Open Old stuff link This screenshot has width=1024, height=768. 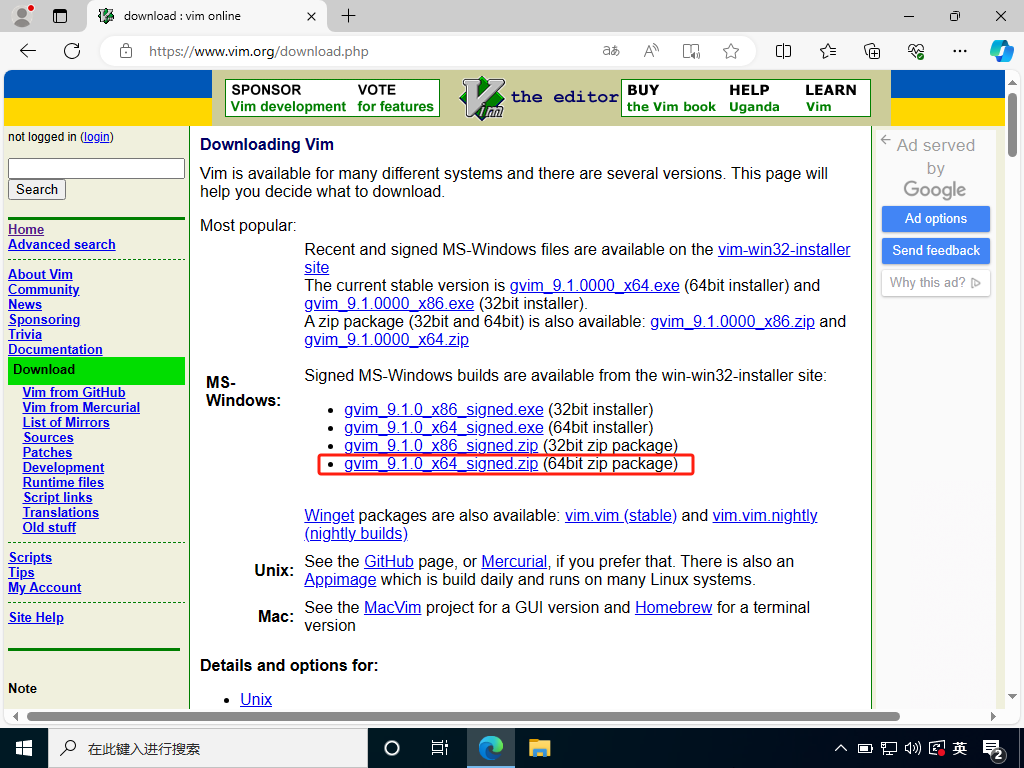49,527
